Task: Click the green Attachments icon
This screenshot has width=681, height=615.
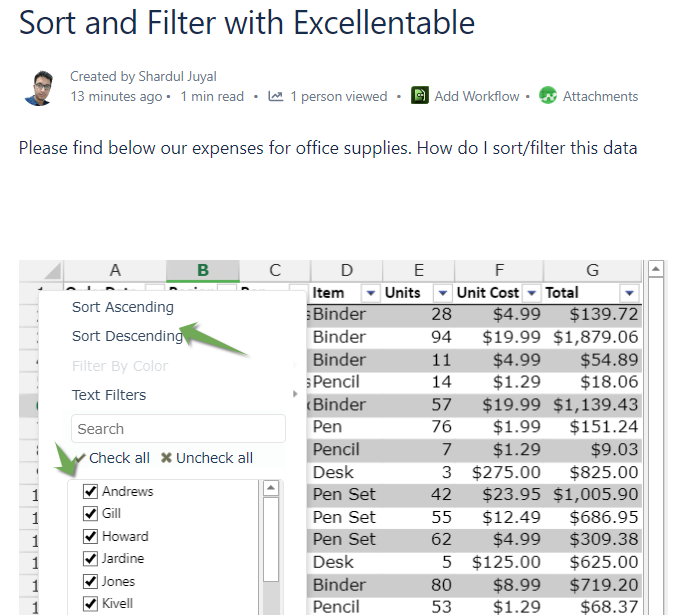Action: tap(548, 96)
